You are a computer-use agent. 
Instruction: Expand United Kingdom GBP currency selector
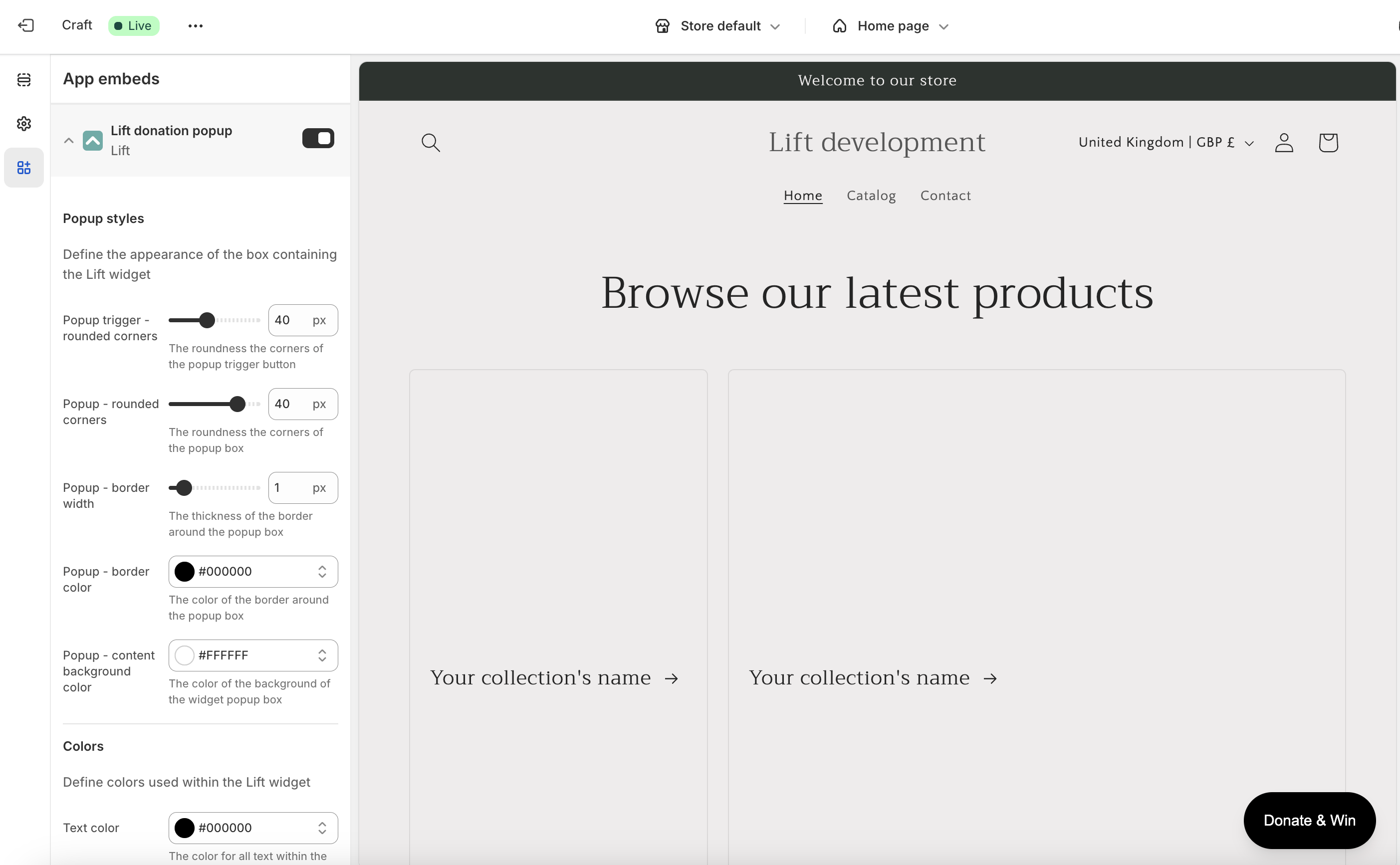click(x=1166, y=143)
